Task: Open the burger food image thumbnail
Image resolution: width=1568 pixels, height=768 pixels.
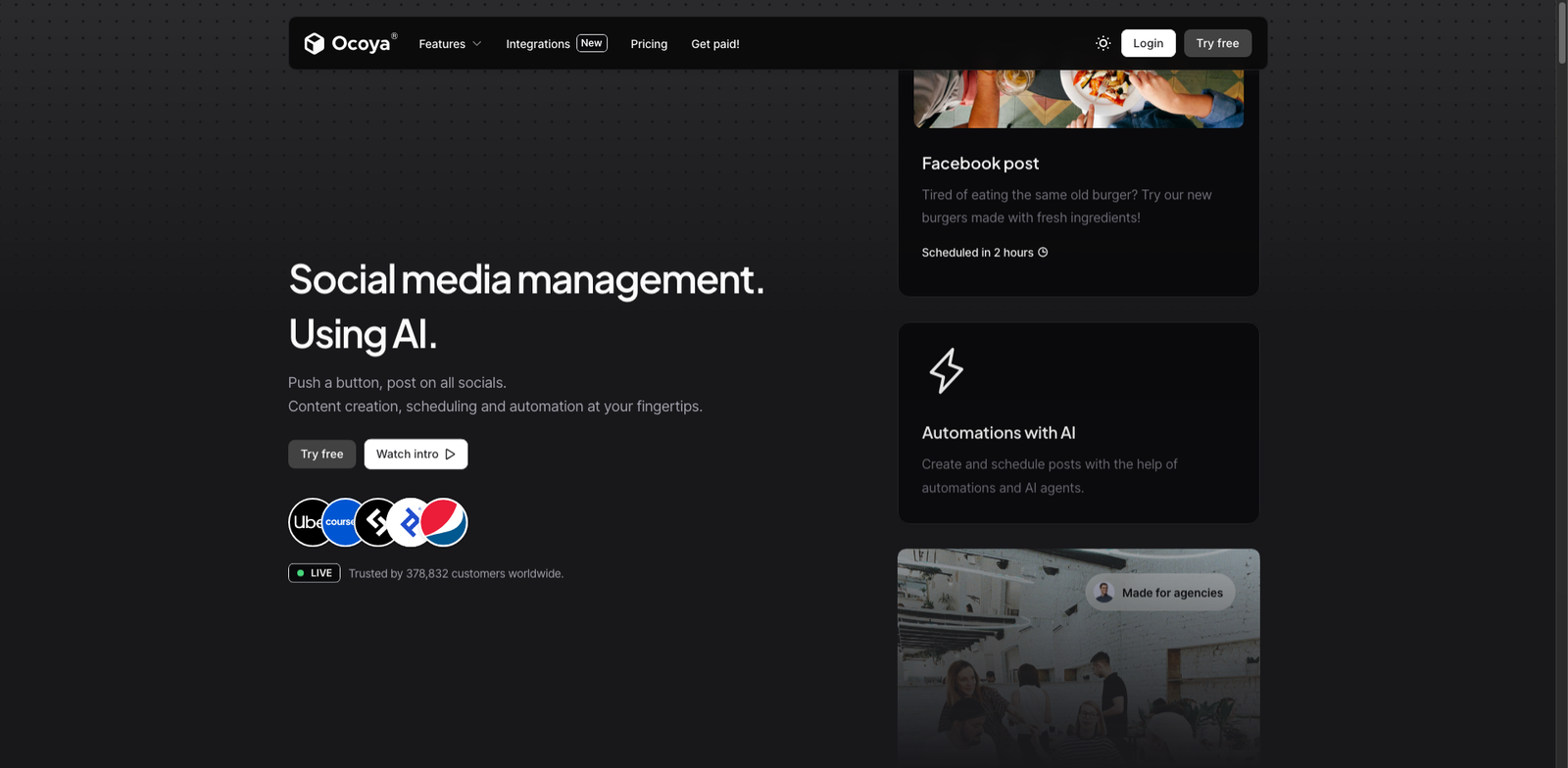Action: point(1079,98)
